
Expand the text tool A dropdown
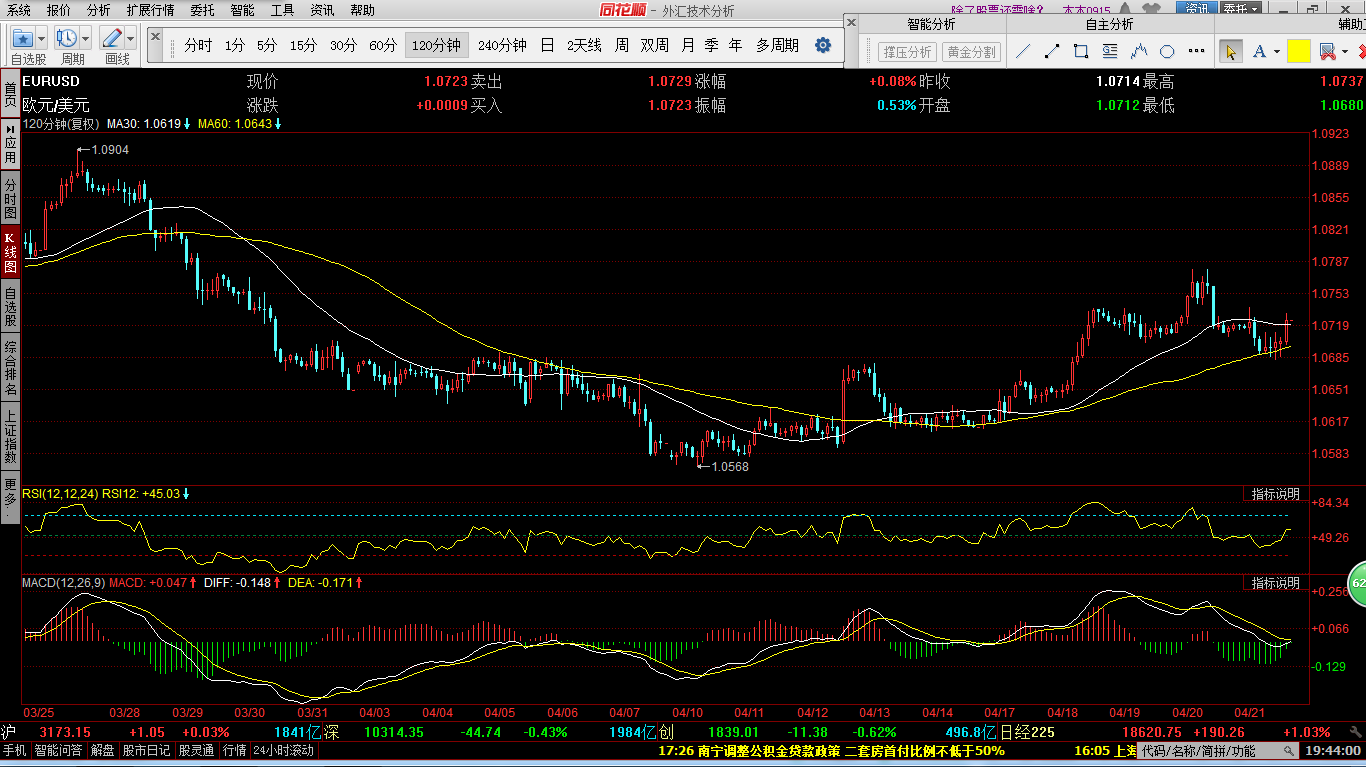tap(1277, 51)
